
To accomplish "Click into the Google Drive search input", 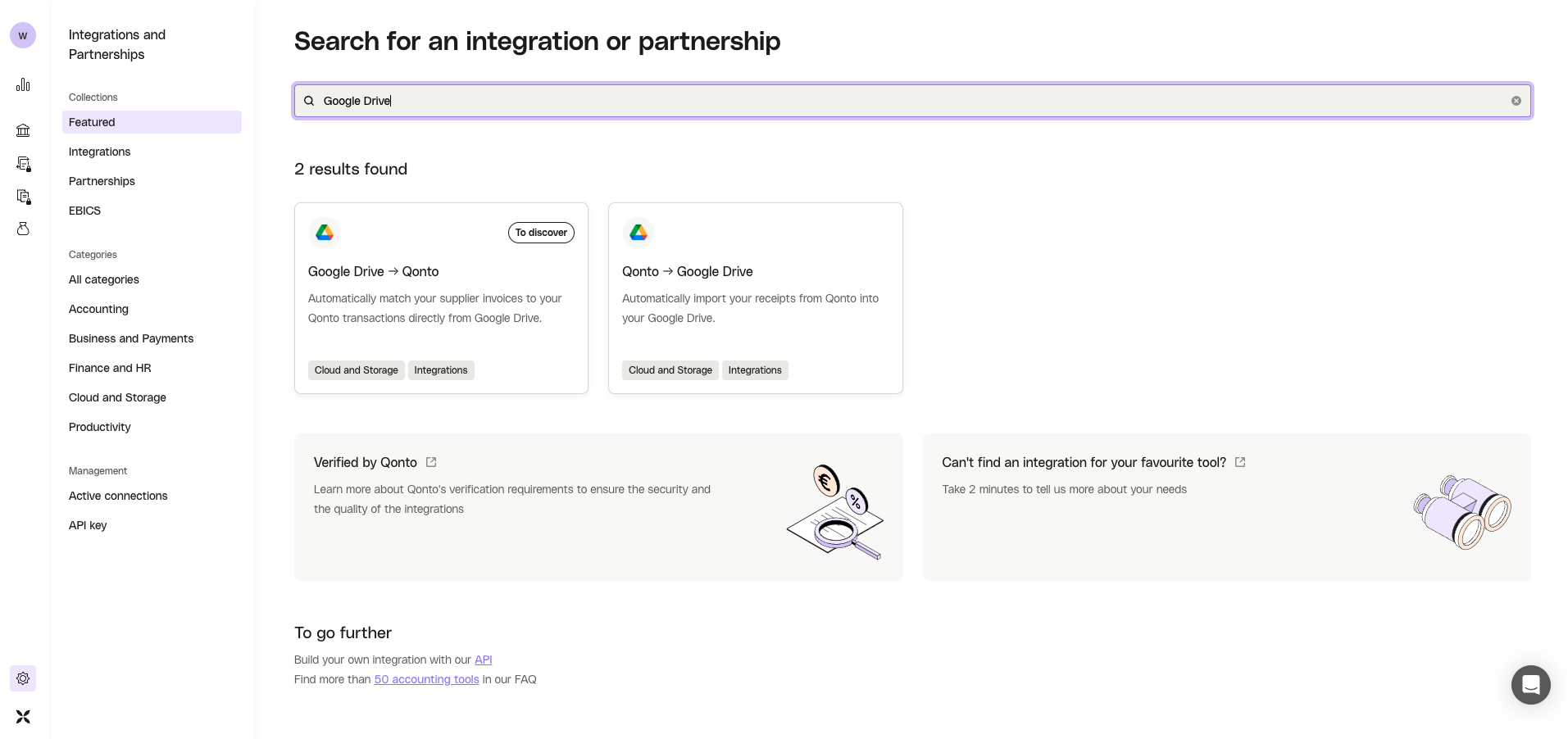I will (912, 101).
